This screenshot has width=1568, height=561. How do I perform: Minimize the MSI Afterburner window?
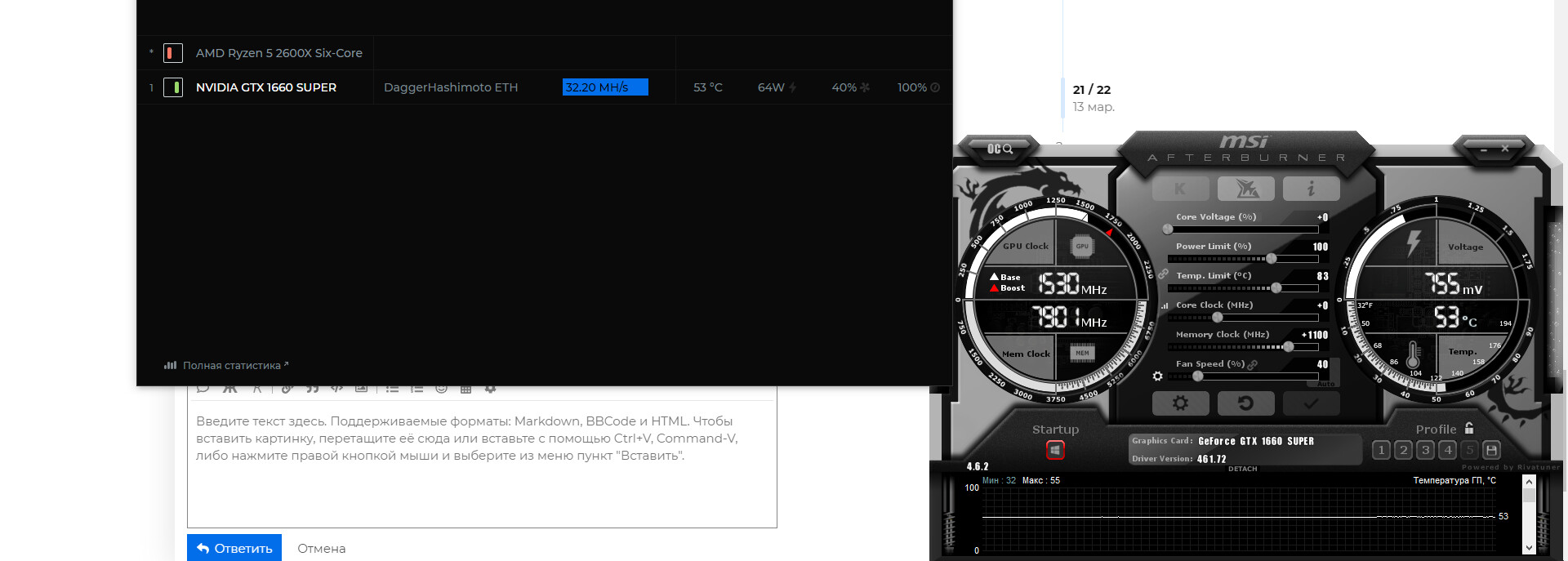(x=1484, y=149)
